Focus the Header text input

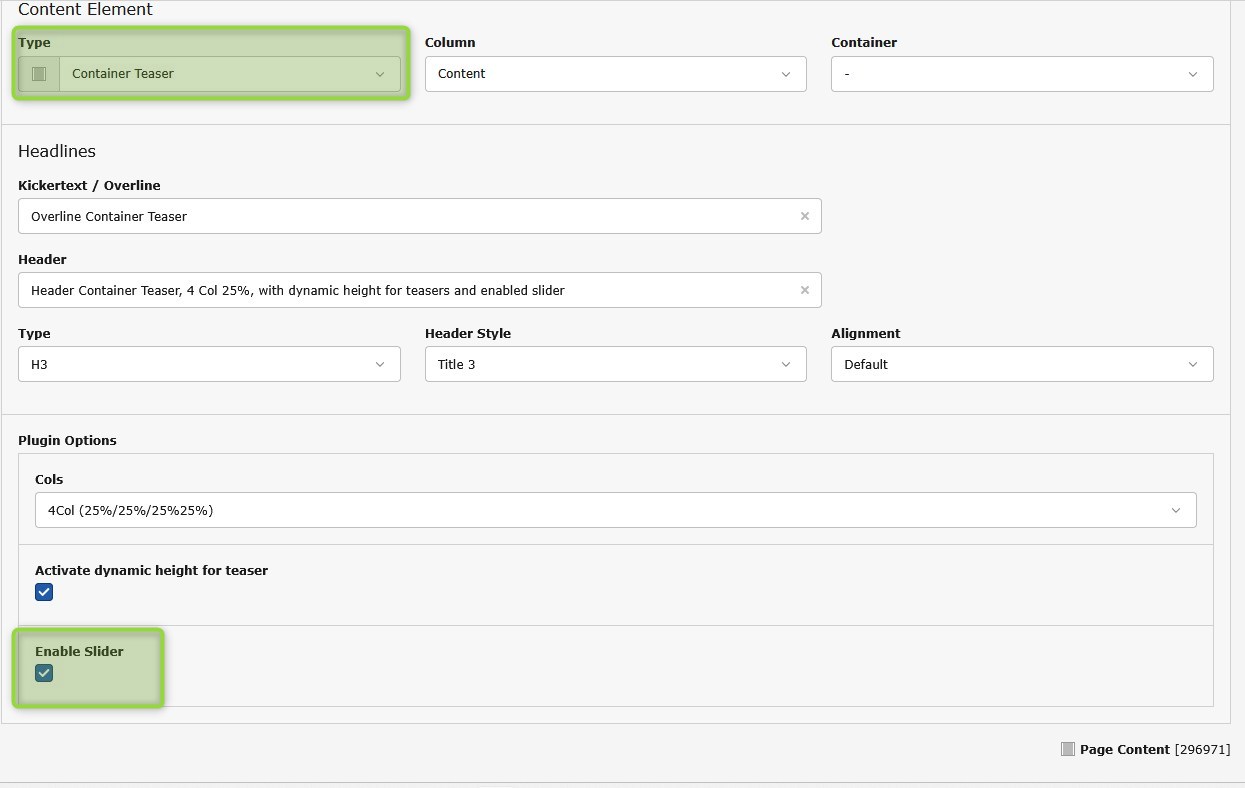coord(400,290)
